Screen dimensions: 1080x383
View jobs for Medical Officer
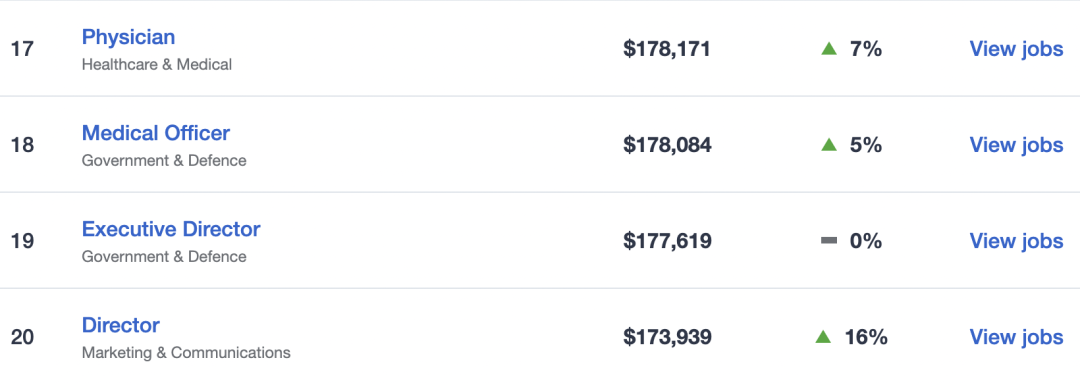(1016, 145)
